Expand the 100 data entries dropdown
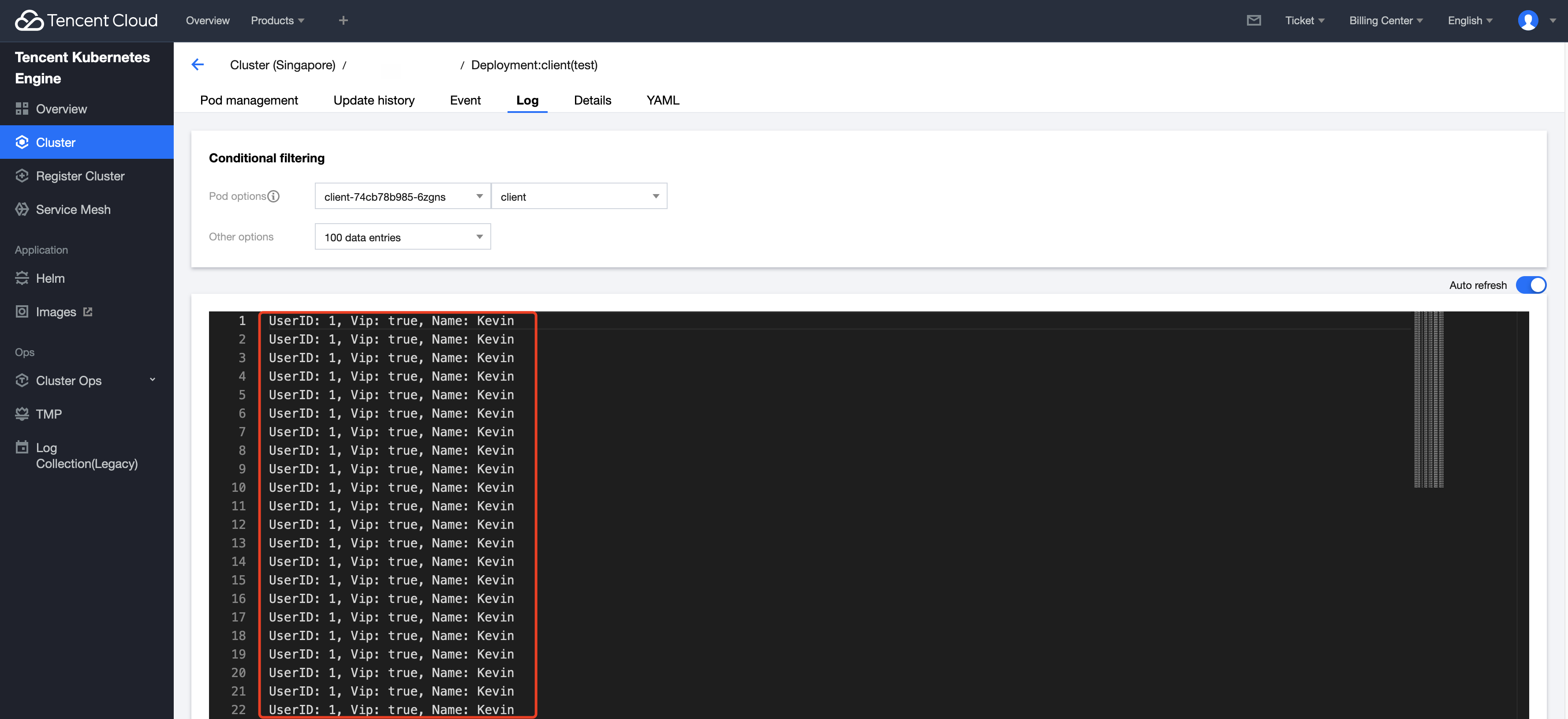Image resolution: width=1568 pixels, height=719 pixels. point(402,237)
